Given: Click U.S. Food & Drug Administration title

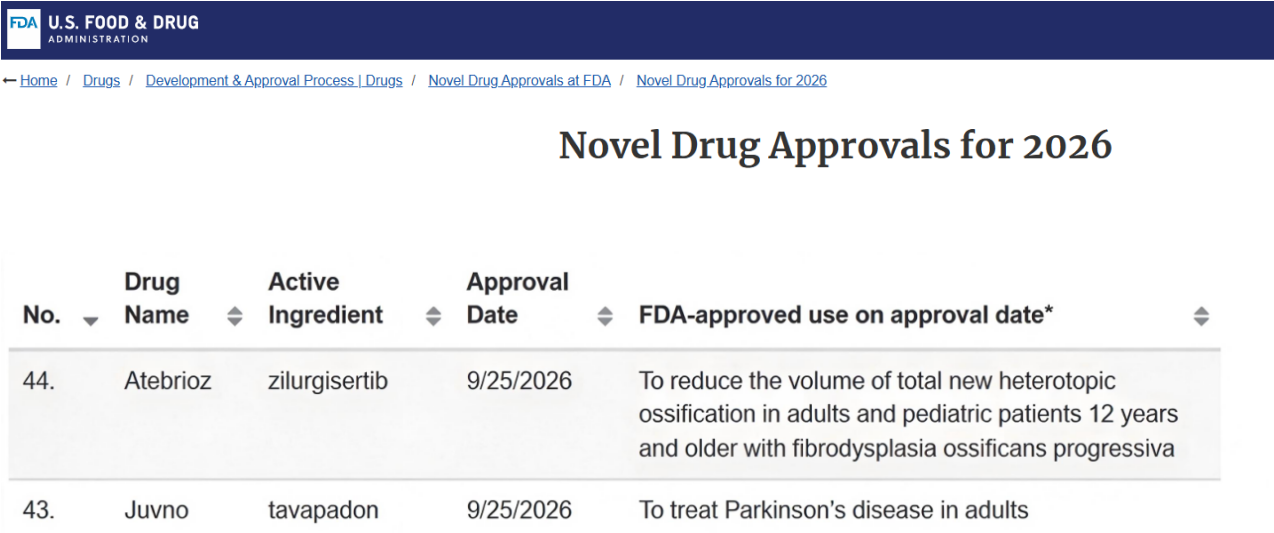Looking at the screenshot, I should [123, 29].
